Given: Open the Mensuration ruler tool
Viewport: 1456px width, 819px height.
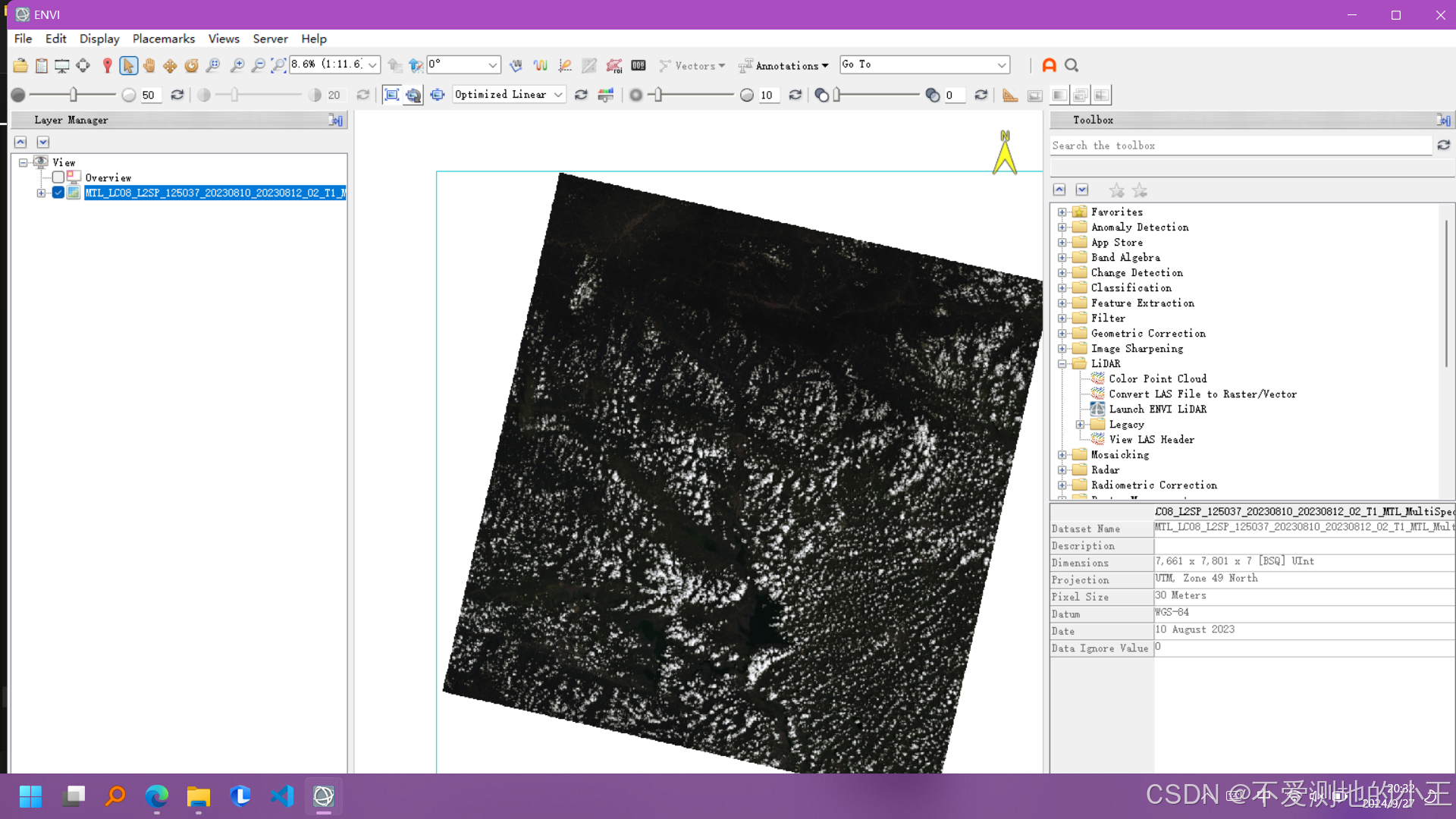Looking at the screenshot, I should click(x=1009, y=95).
